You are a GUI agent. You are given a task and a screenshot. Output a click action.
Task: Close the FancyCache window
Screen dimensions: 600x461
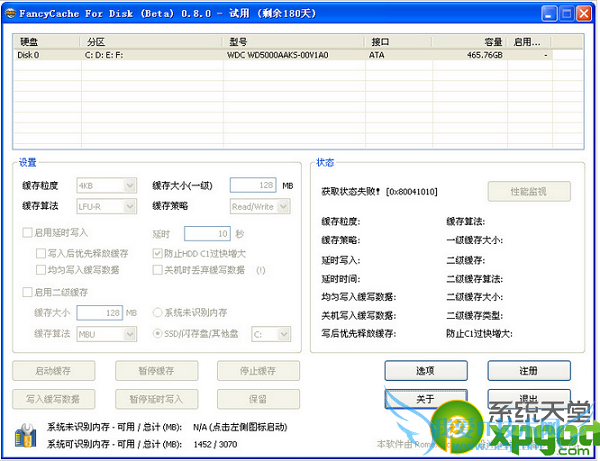click(x=584, y=14)
